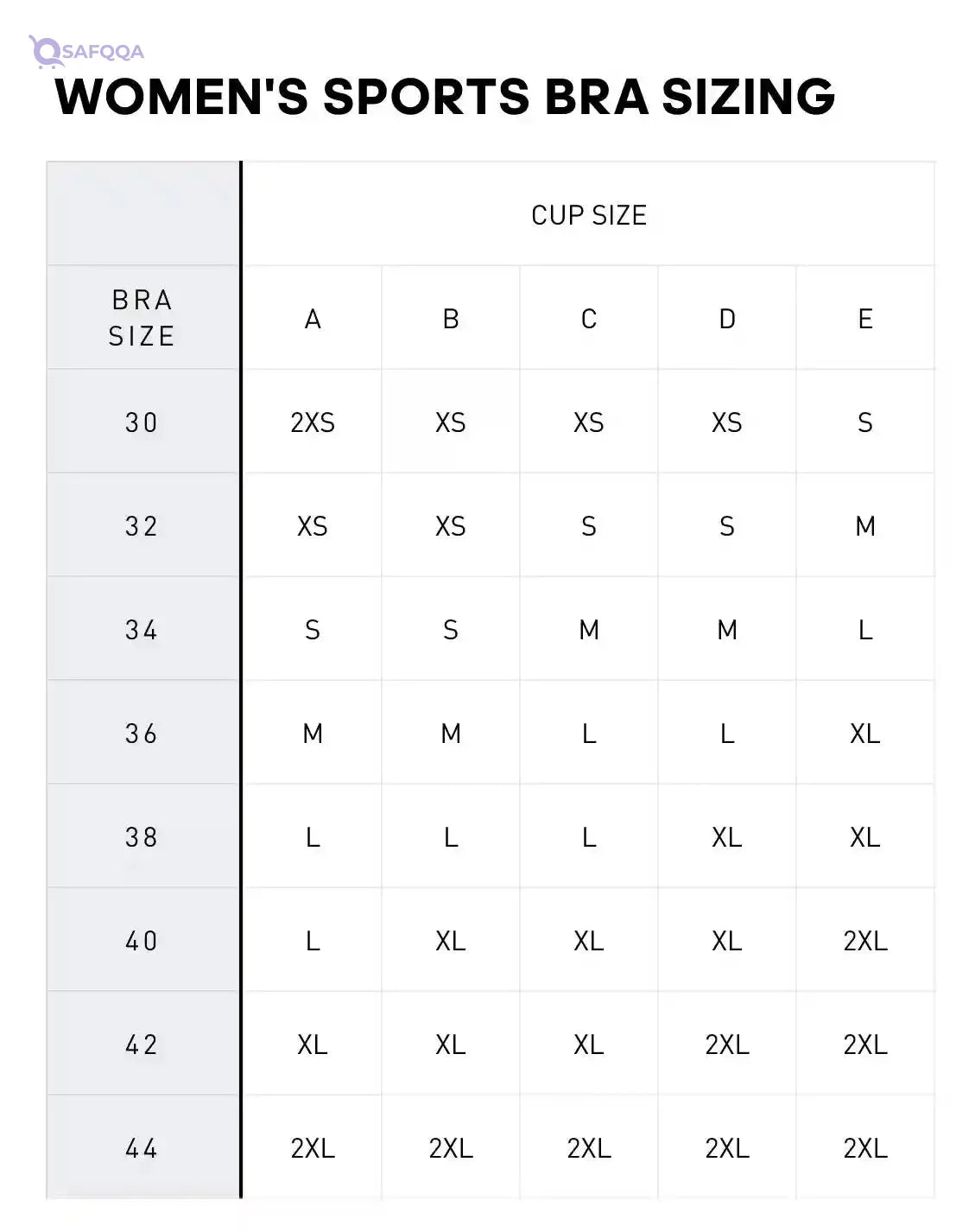This screenshot has width=975, height=1232.
Task: Click the 2XL cell for 40E
Action: tap(865, 940)
